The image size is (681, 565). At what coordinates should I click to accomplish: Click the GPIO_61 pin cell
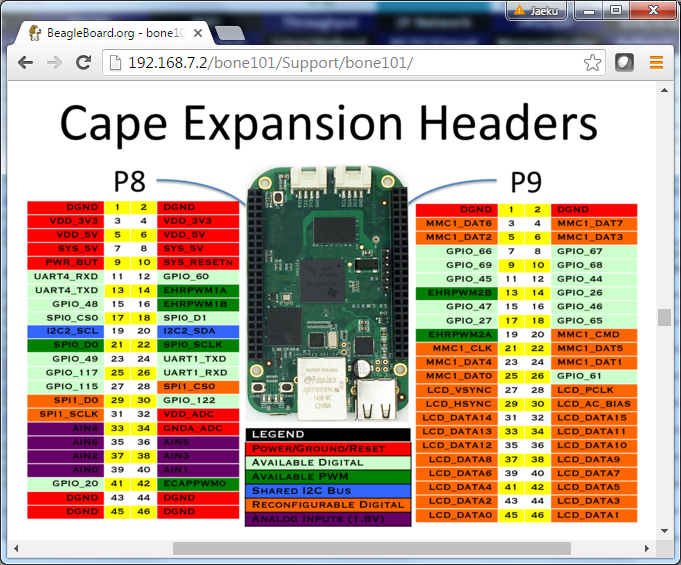click(x=594, y=376)
